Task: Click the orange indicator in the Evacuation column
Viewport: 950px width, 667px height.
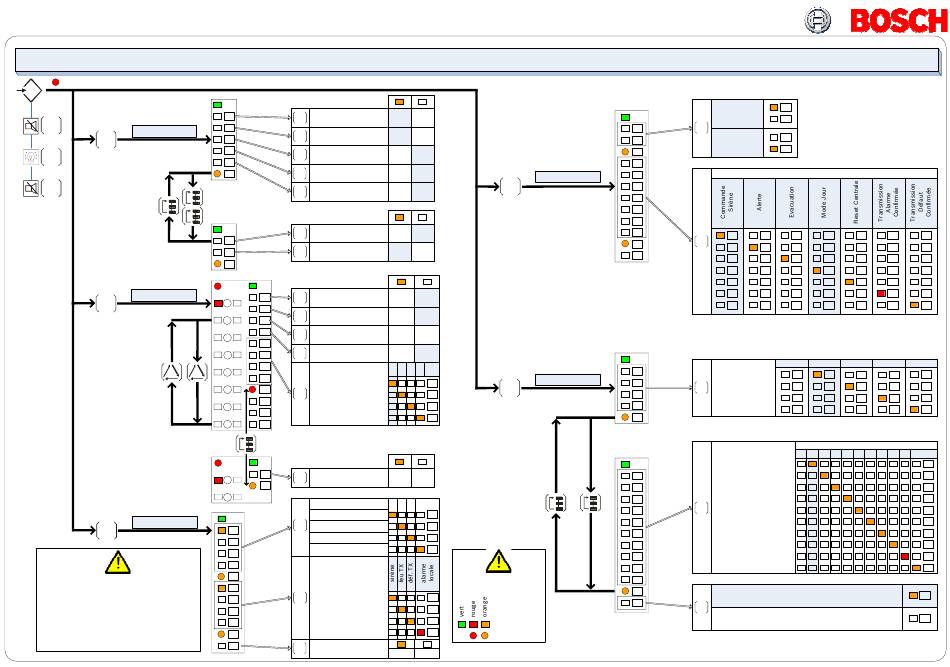Action: coord(785,259)
